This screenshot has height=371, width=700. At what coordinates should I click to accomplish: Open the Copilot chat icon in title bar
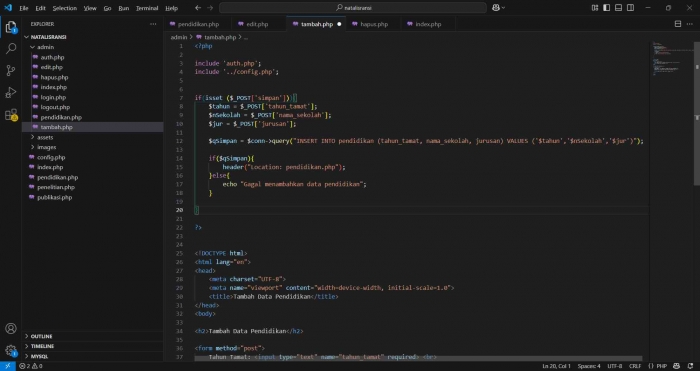coord(496,8)
